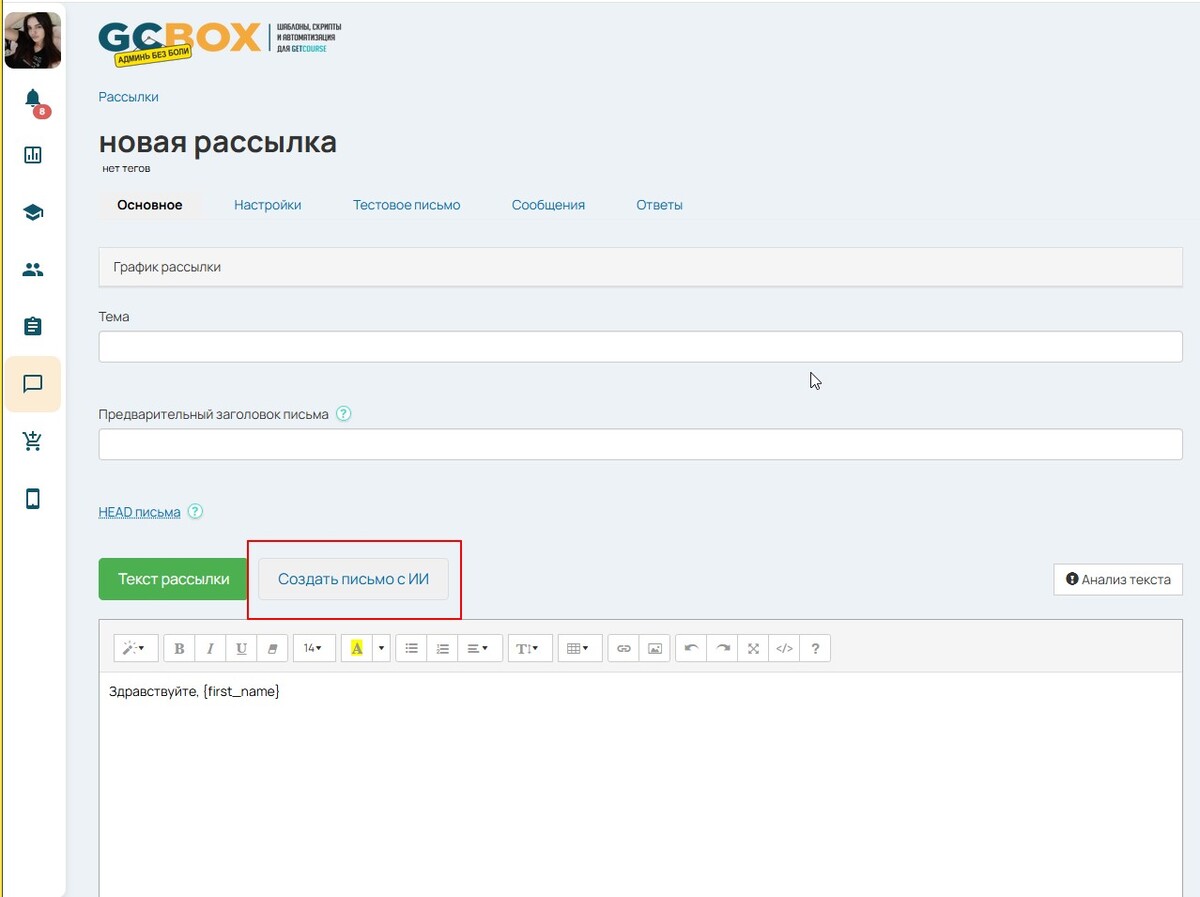Open the users section in sidebar
This screenshot has width=1200, height=897.
click(33, 269)
